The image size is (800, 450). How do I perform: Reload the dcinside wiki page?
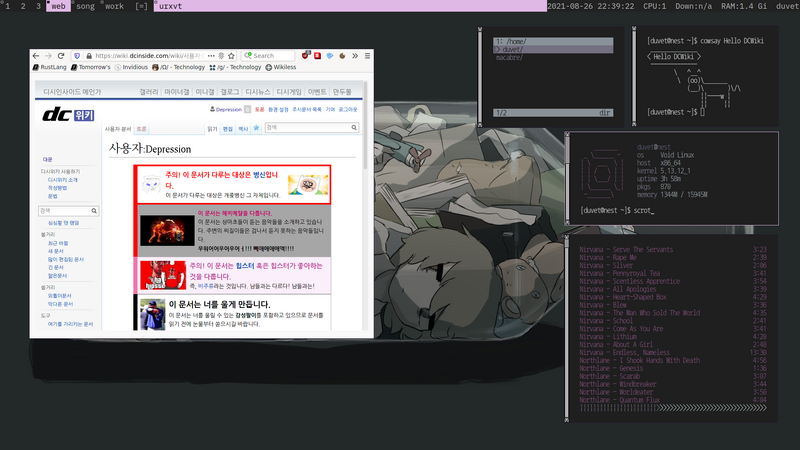61,56
